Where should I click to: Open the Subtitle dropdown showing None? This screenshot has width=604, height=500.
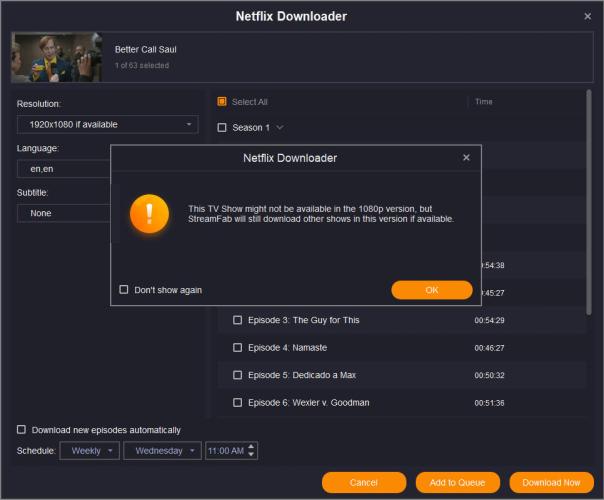point(64,213)
